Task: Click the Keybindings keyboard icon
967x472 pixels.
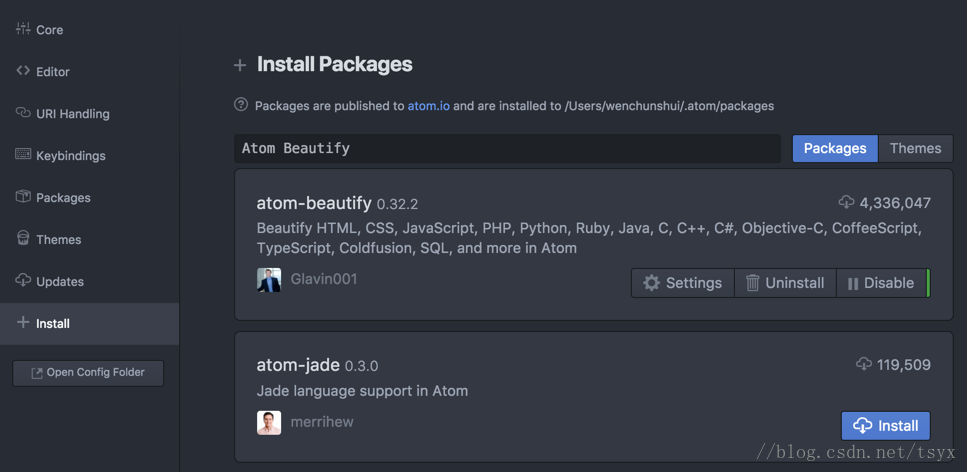Action: pos(23,154)
